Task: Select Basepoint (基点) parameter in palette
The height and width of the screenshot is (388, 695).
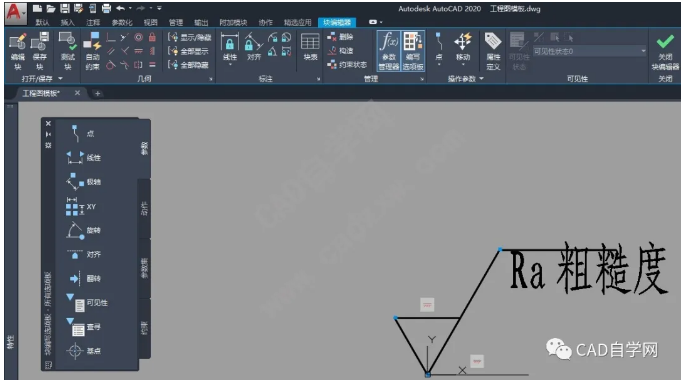Action: tap(84, 351)
